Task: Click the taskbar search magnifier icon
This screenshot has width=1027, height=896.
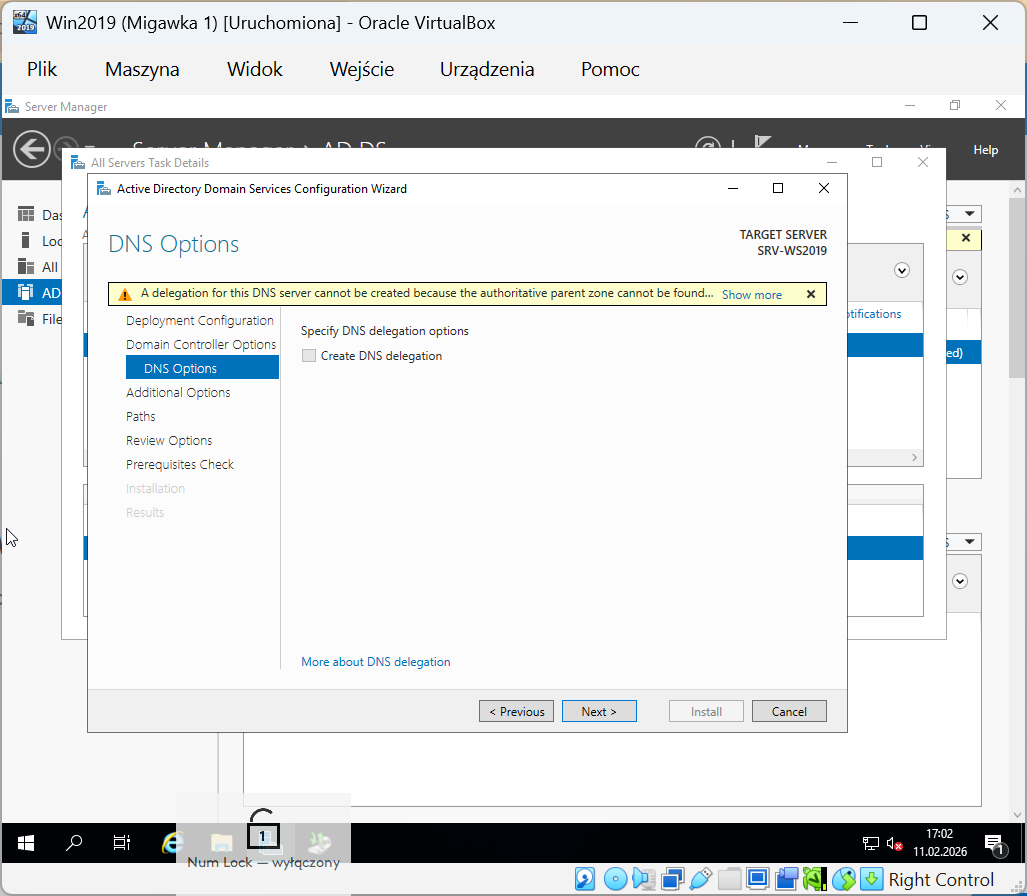Action: (74, 842)
